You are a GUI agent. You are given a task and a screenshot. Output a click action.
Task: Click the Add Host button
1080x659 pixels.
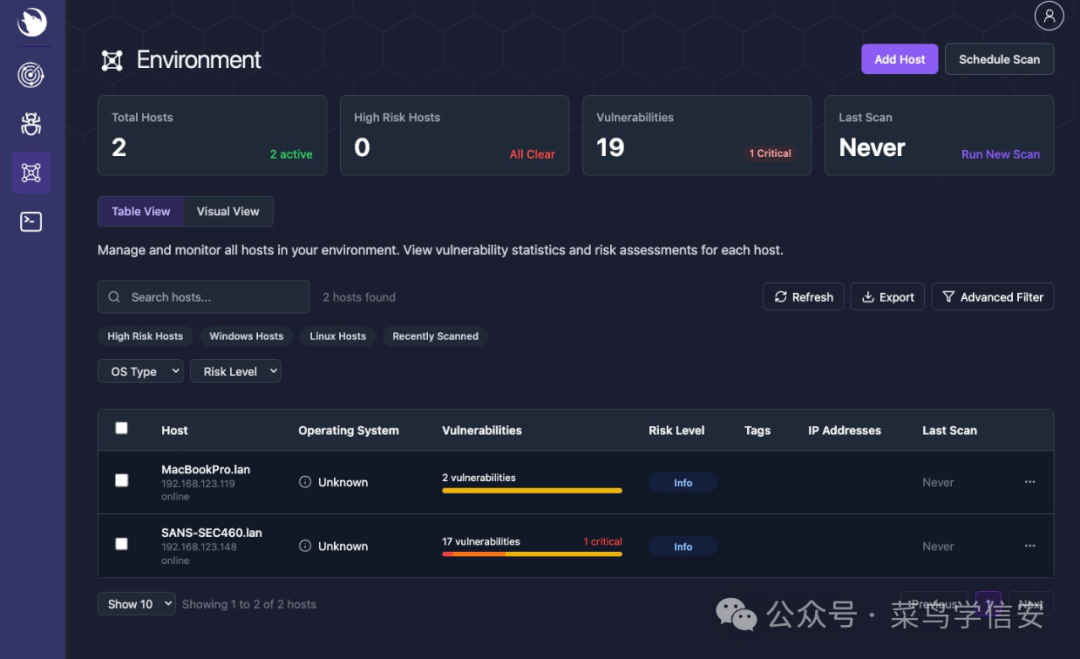pos(900,59)
